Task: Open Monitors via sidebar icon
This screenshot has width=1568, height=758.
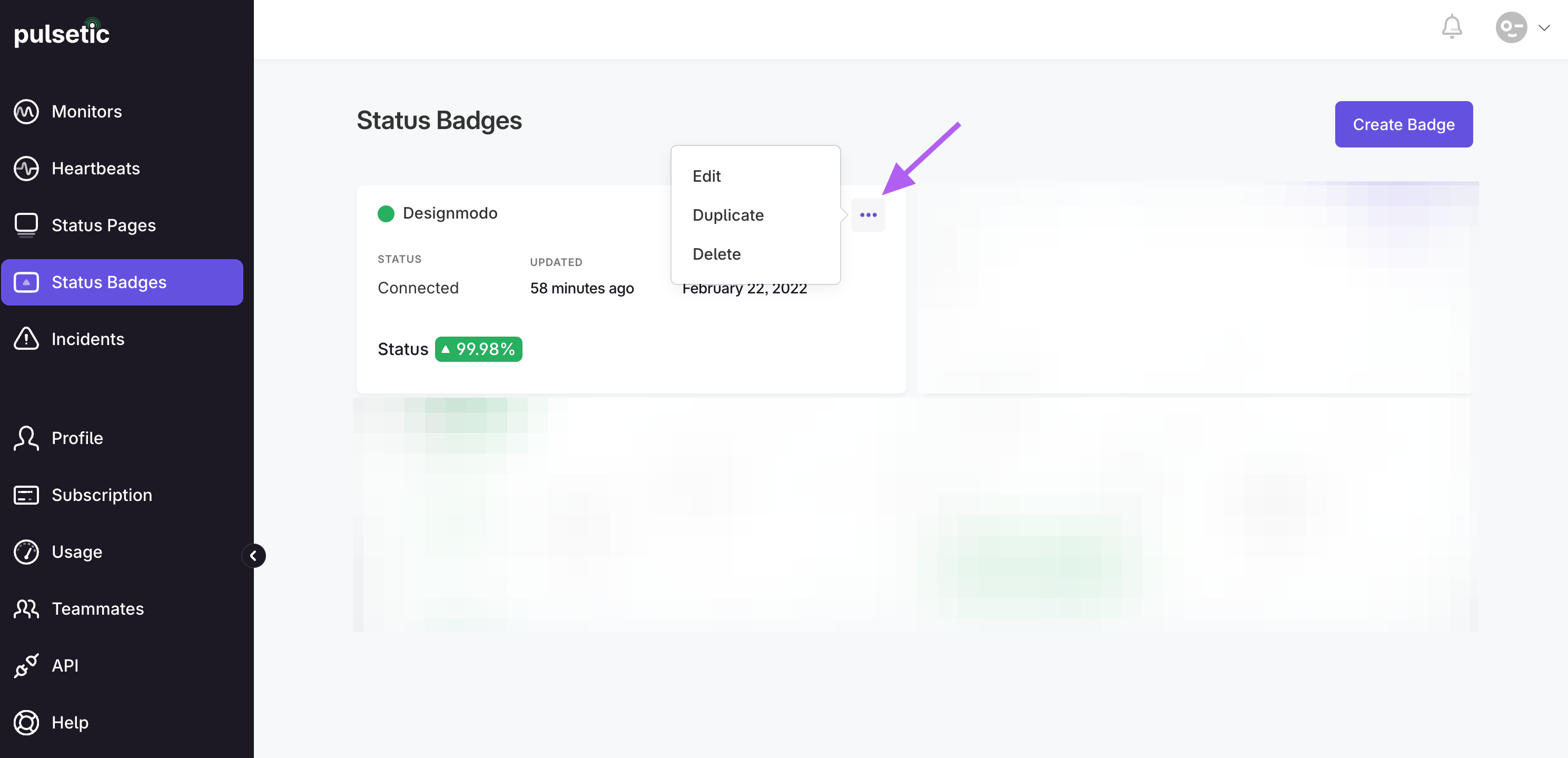Action: 26,112
